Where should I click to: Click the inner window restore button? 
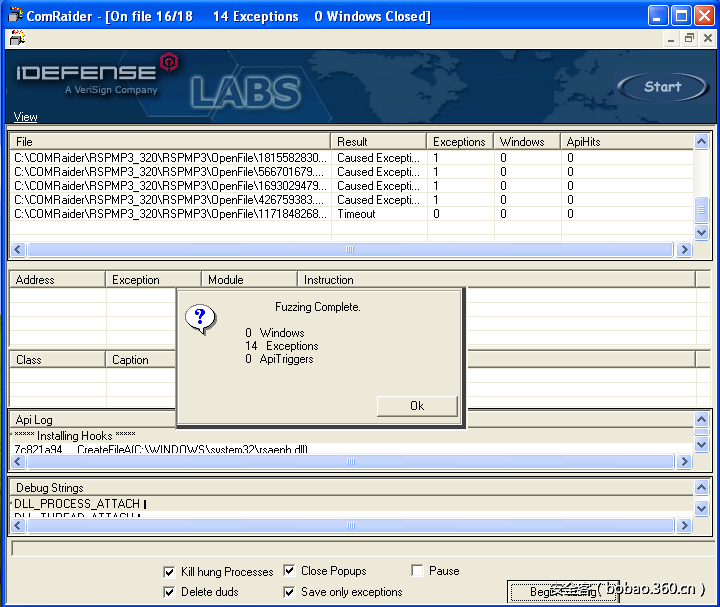(689, 39)
